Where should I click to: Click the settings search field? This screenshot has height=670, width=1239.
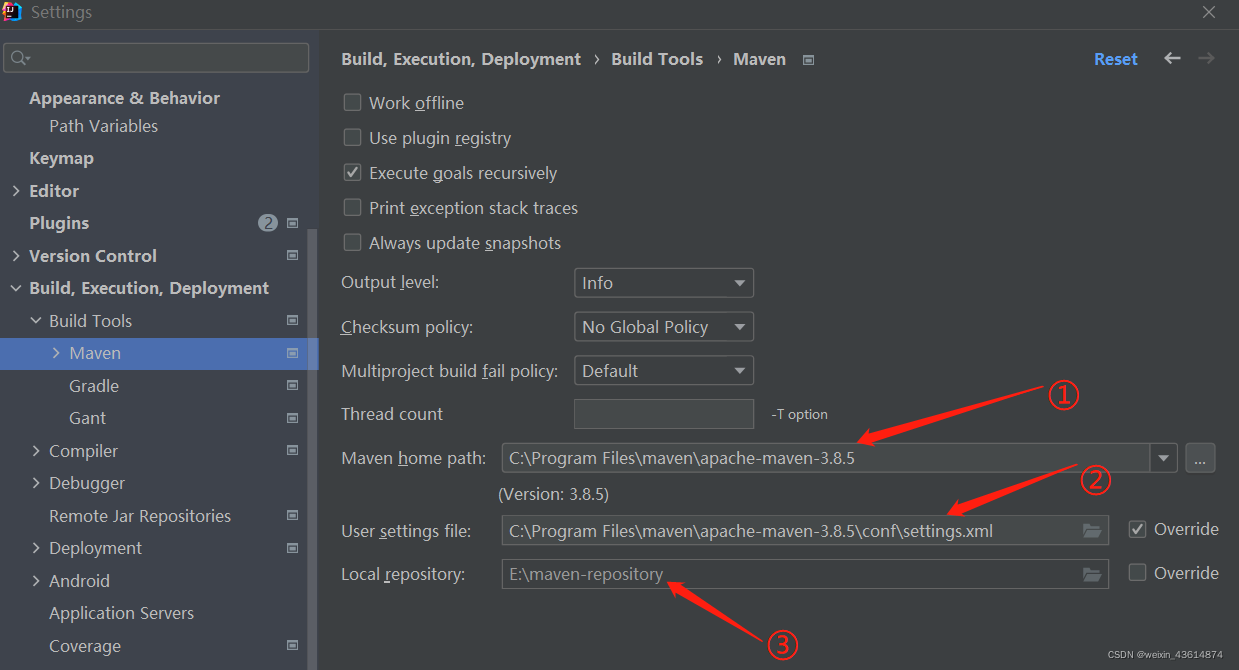[x=156, y=59]
